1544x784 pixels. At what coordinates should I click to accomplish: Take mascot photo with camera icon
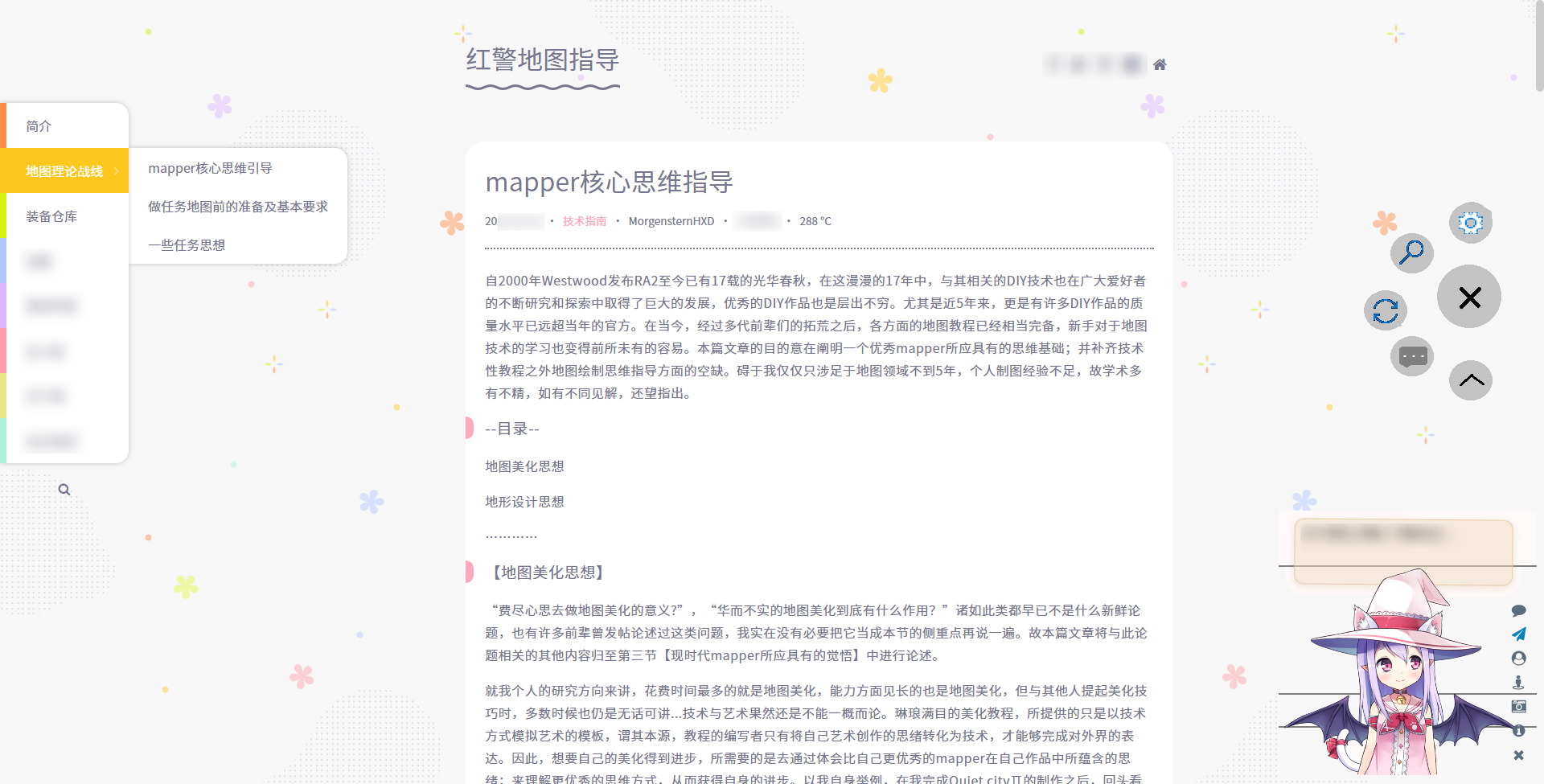pos(1518,706)
